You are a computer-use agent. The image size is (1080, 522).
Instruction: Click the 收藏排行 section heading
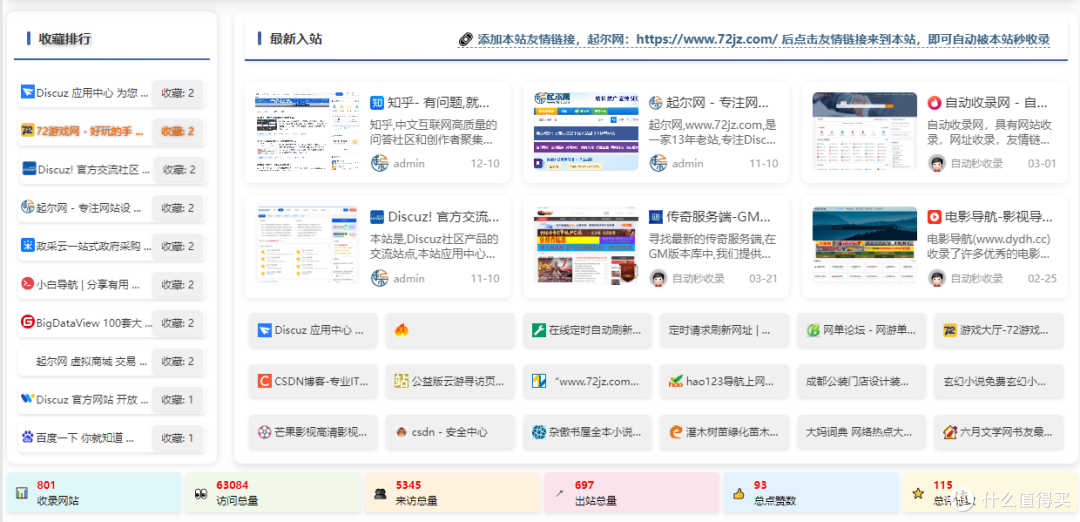coord(65,39)
